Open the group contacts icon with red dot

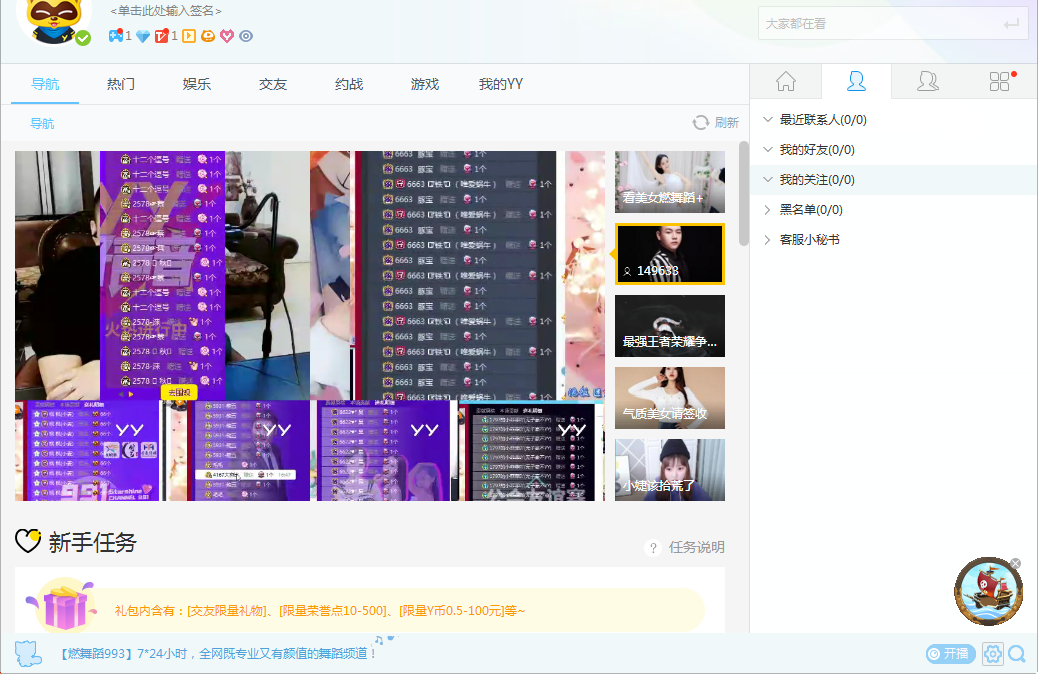pyautogui.click(x=928, y=81)
